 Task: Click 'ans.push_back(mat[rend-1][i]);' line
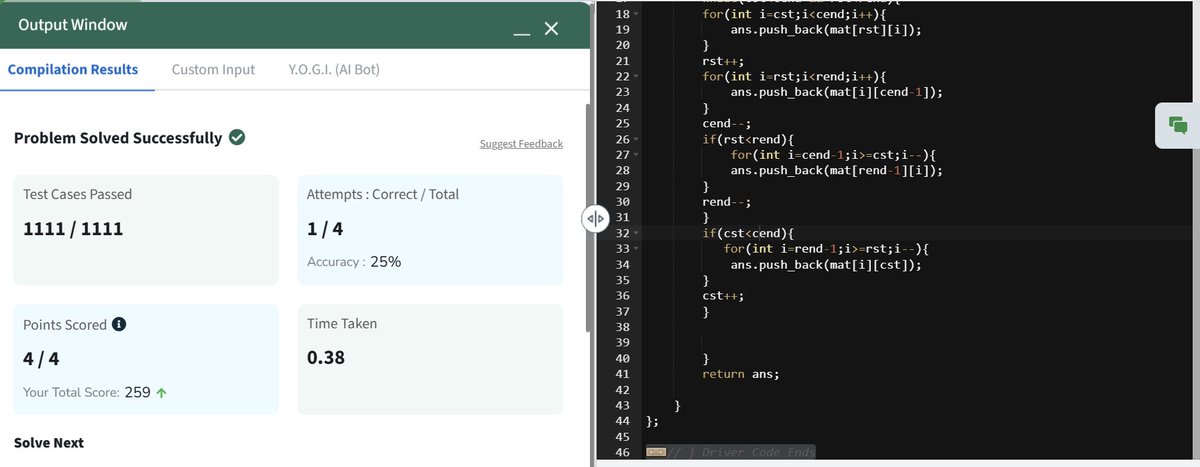(837, 170)
